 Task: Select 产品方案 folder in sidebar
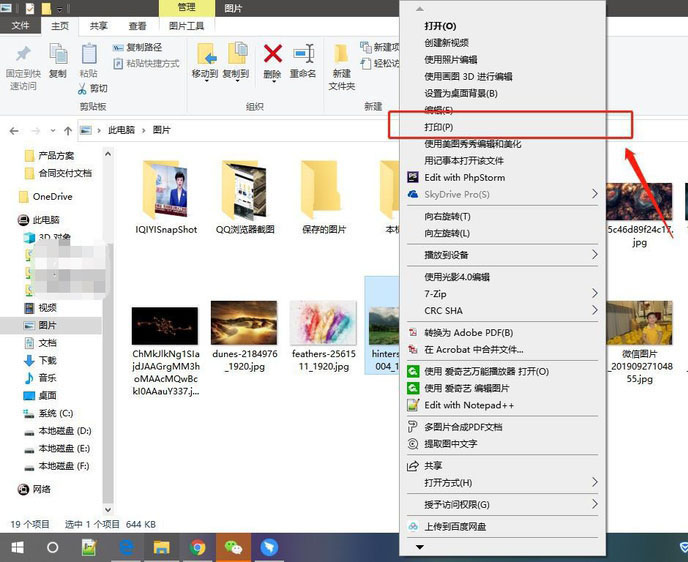point(56,156)
